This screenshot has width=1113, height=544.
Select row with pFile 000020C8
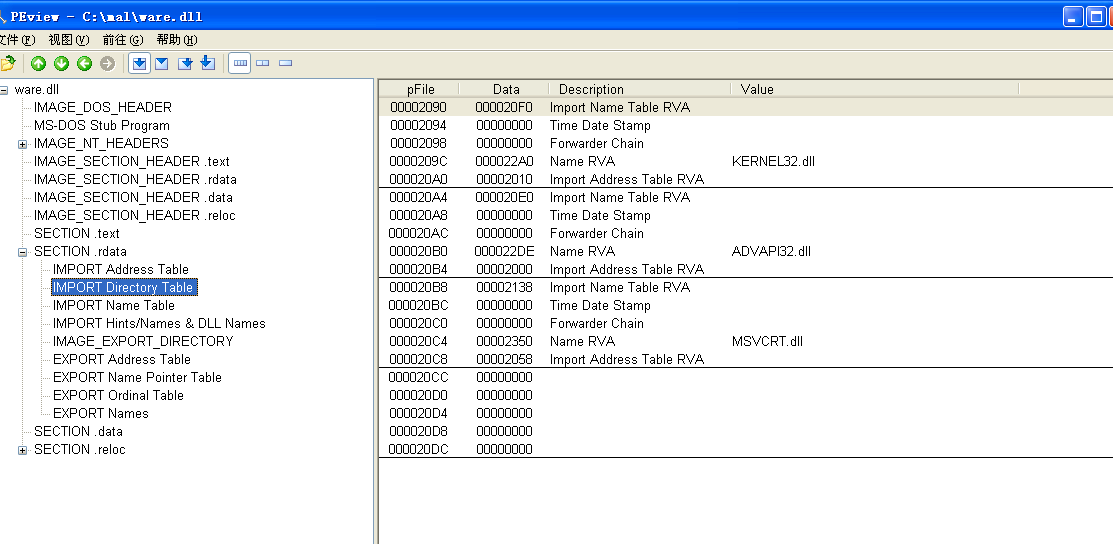coord(745,359)
